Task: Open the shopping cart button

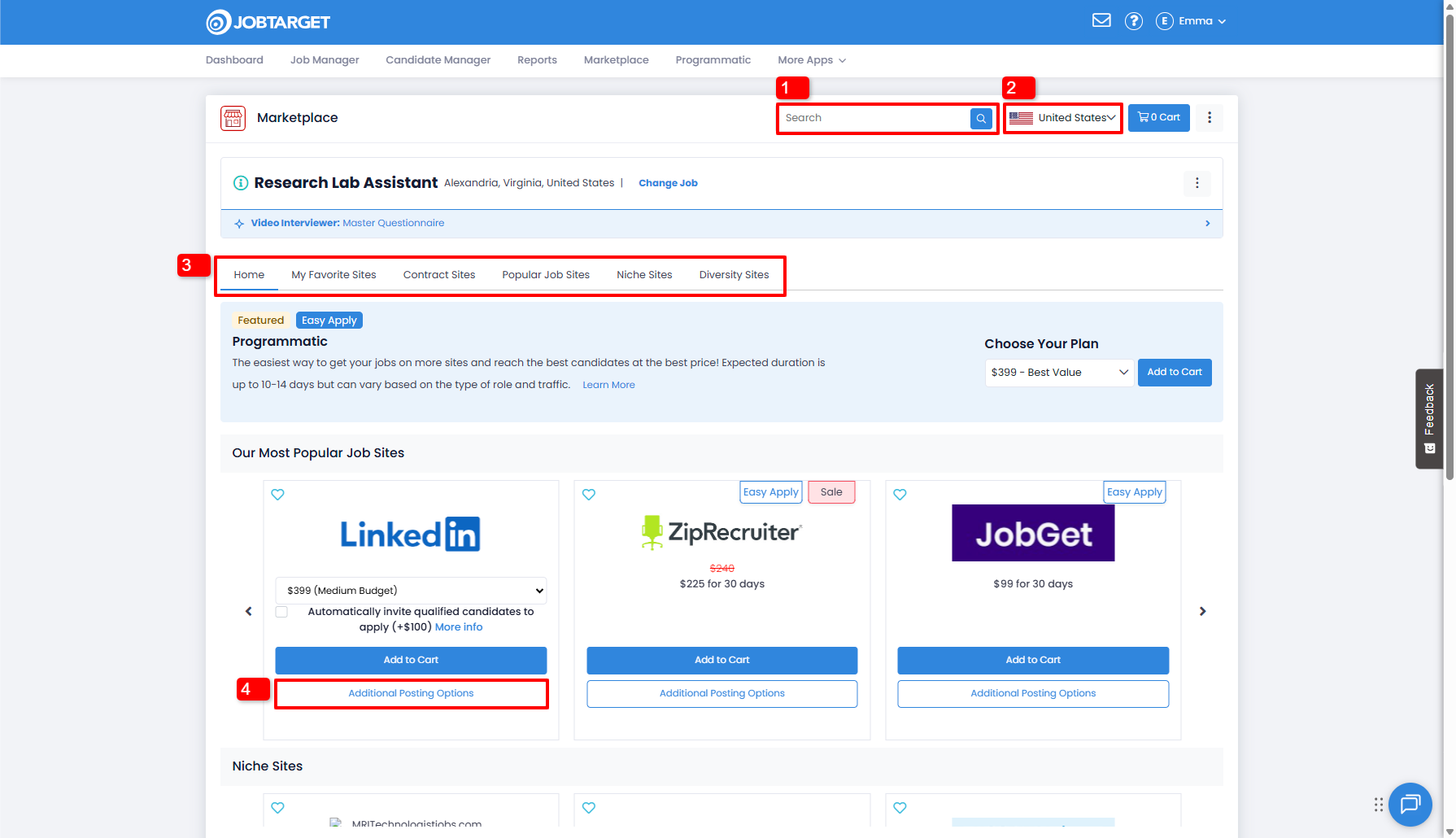Action: pyautogui.click(x=1158, y=118)
